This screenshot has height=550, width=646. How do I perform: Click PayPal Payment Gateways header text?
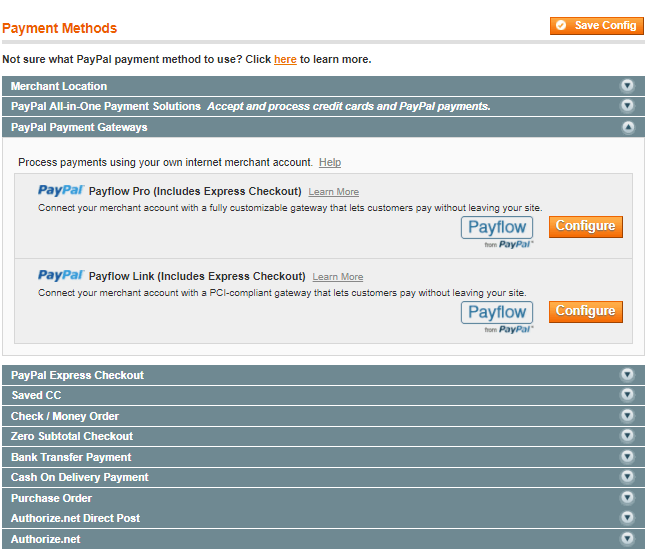tap(79, 127)
